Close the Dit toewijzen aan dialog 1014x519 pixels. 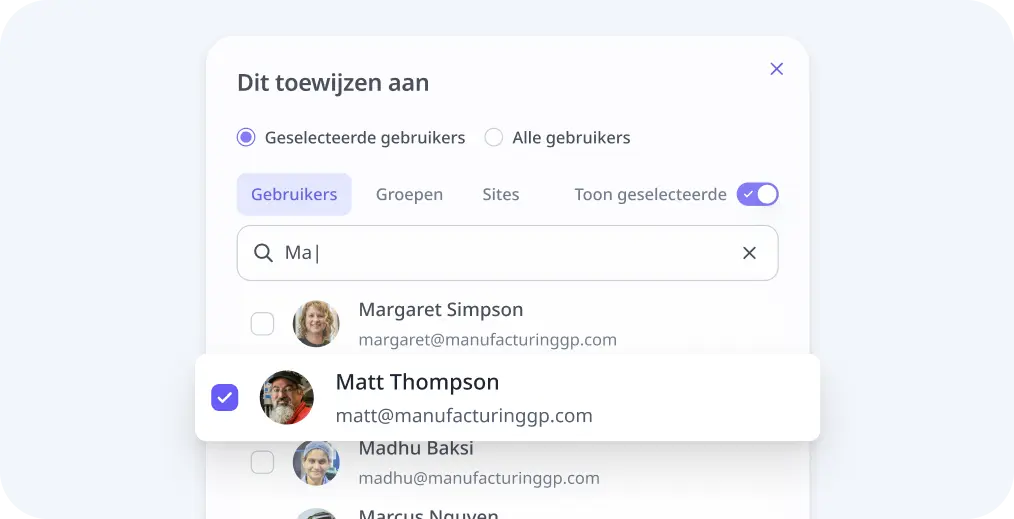(x=777, y=69)
